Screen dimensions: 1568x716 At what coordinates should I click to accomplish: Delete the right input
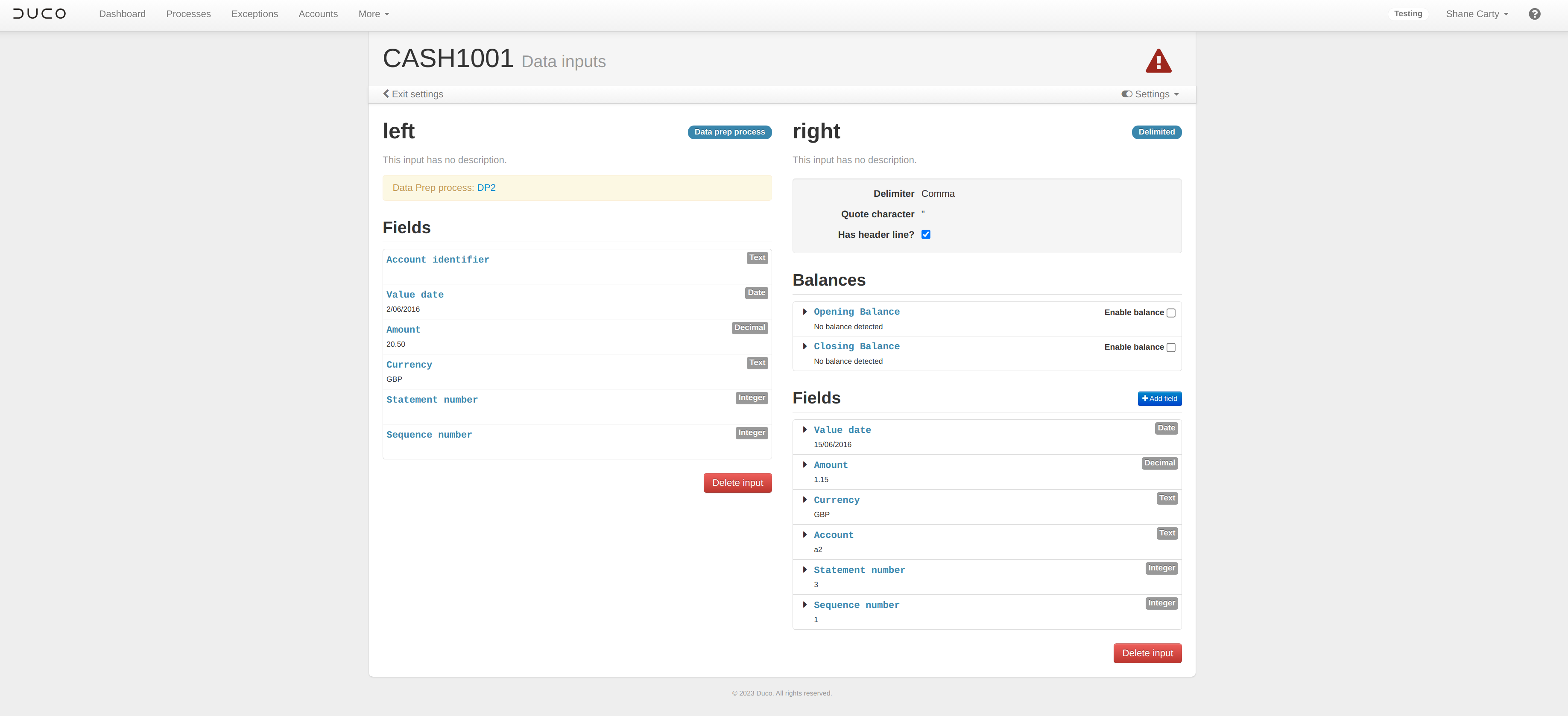point(1147,653)
